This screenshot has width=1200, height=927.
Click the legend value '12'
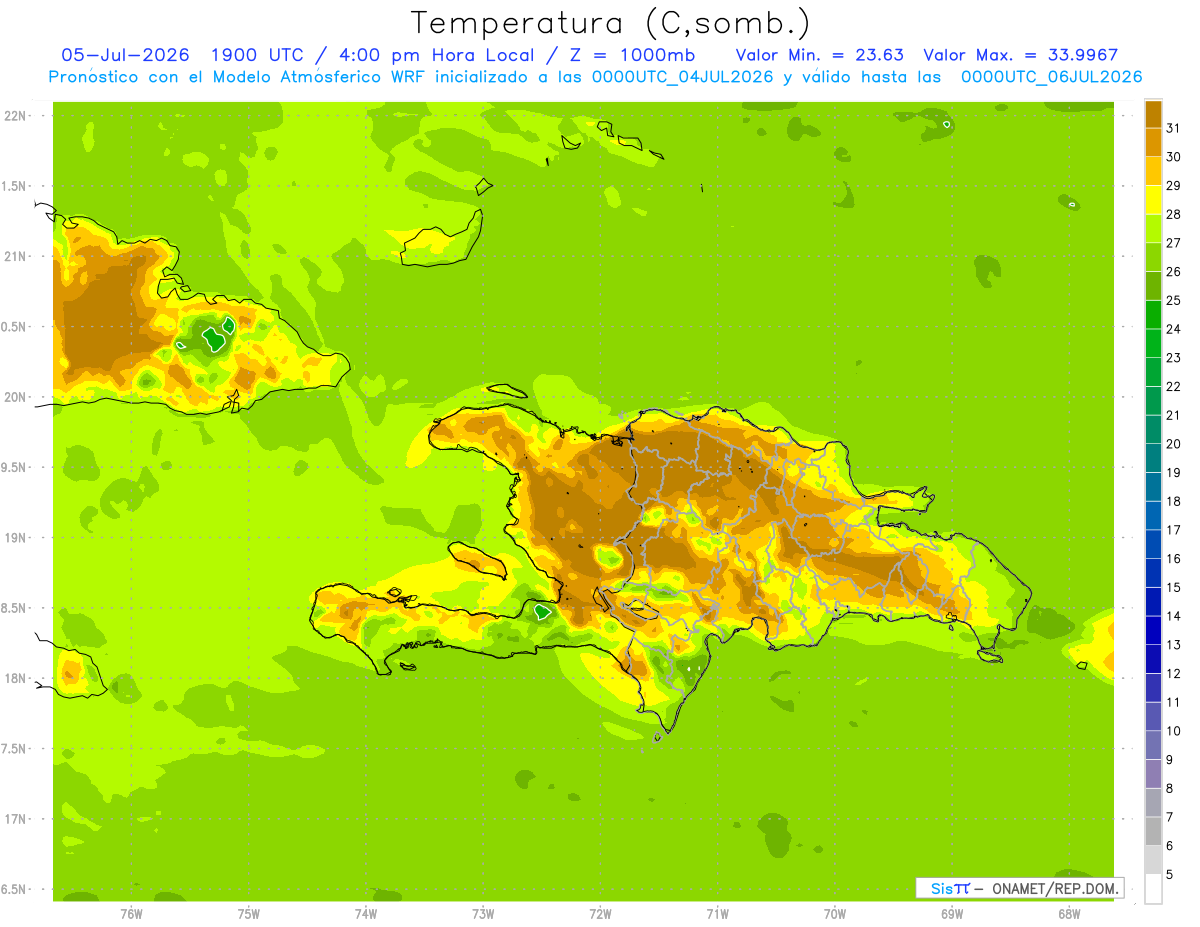(x=1173, y=674)
